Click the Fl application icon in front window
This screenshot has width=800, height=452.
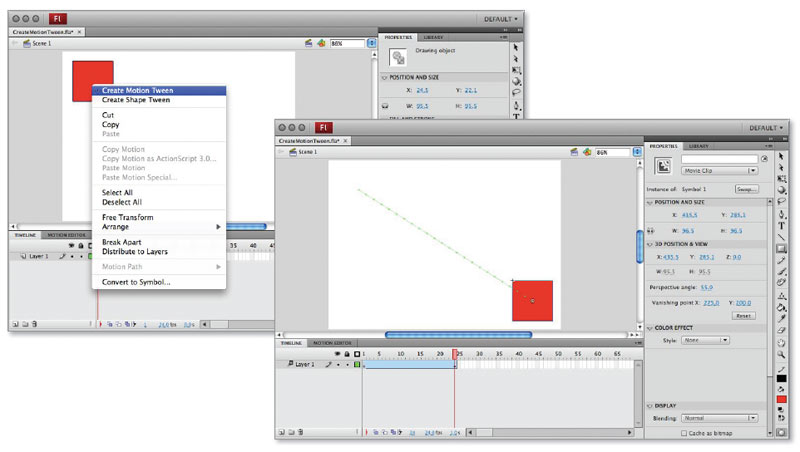324,128
